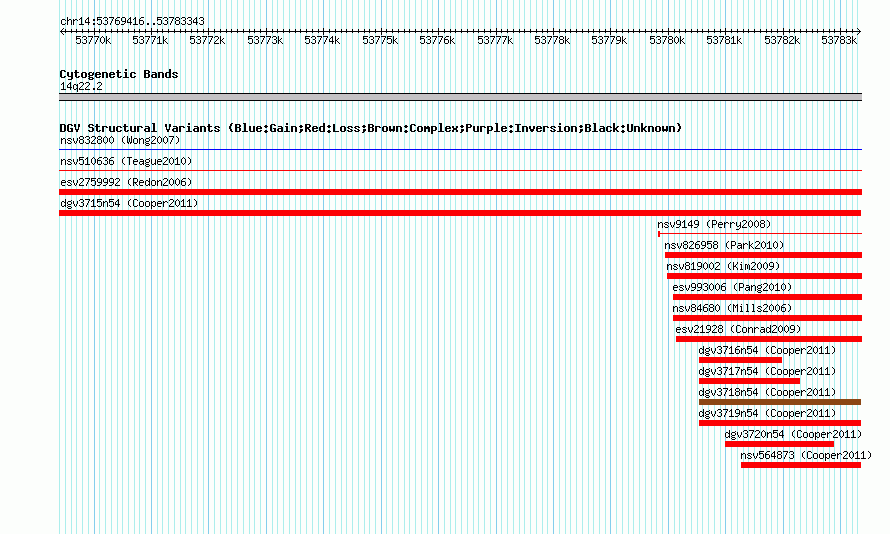Click the 53770k ruler position
The height and width of the screenshot is (534, 890).
pyautogui.click(x=93, y=40)
